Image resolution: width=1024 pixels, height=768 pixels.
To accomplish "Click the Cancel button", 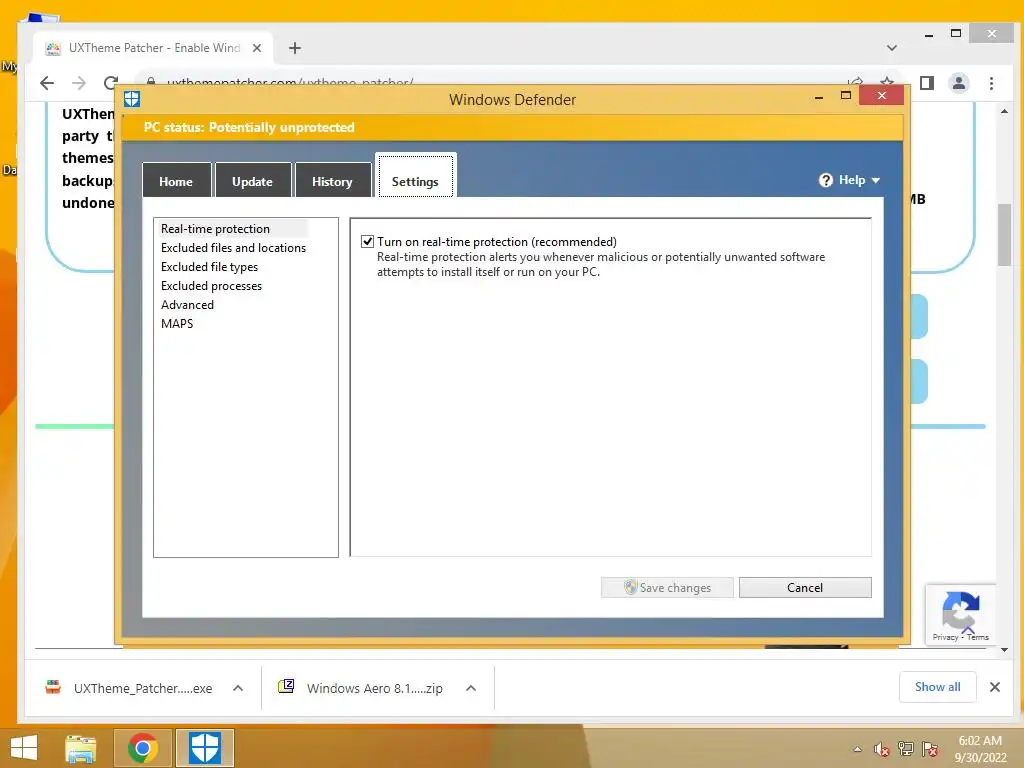I will [805, 587].
